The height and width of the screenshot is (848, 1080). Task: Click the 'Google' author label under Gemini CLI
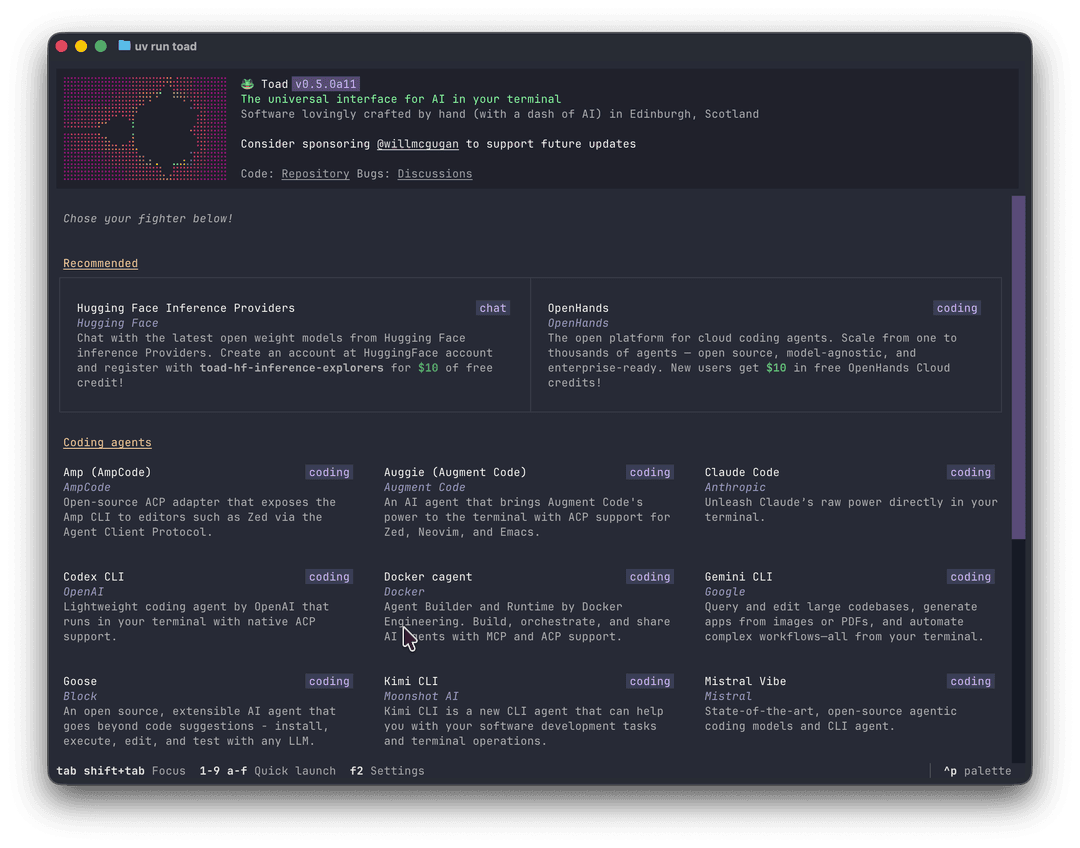tap(725, 592)
